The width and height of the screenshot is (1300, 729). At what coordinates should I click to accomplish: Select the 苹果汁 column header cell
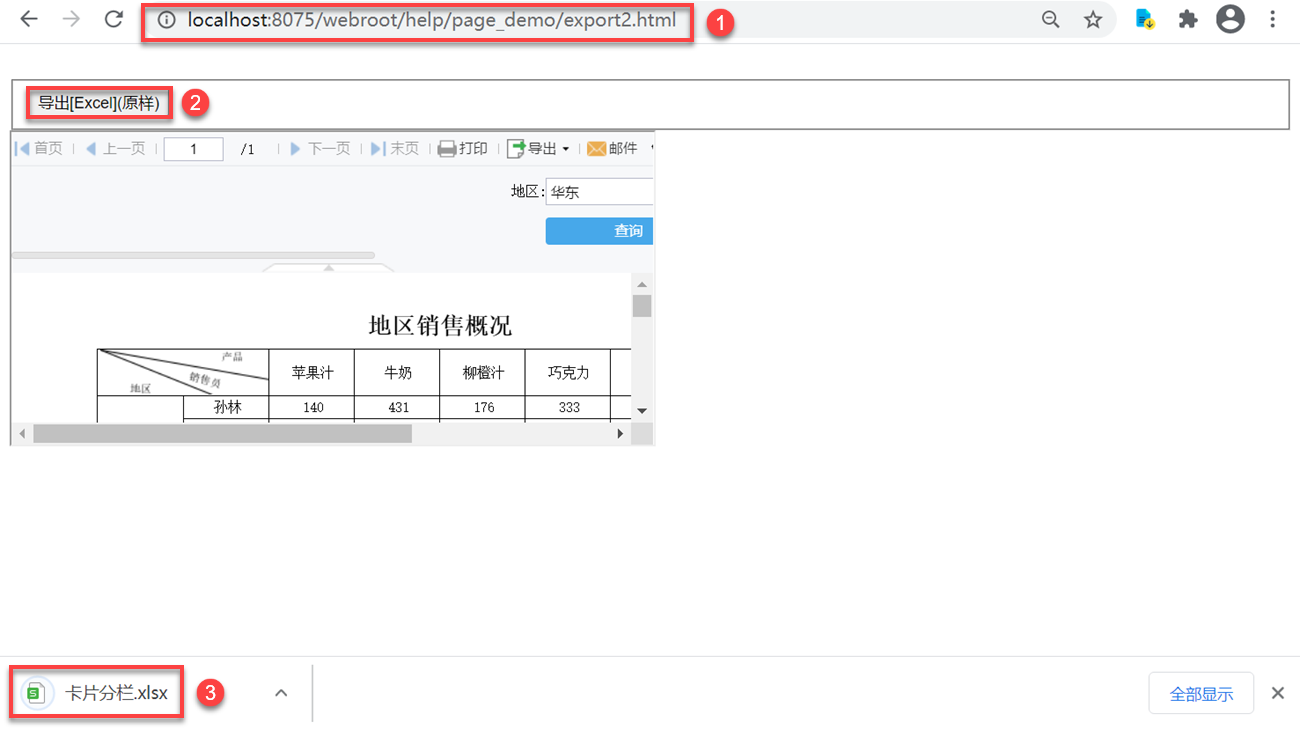[312, 373]
